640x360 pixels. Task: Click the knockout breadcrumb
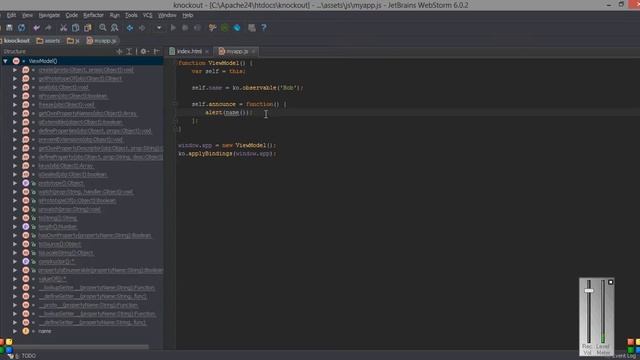pos(16,41)
